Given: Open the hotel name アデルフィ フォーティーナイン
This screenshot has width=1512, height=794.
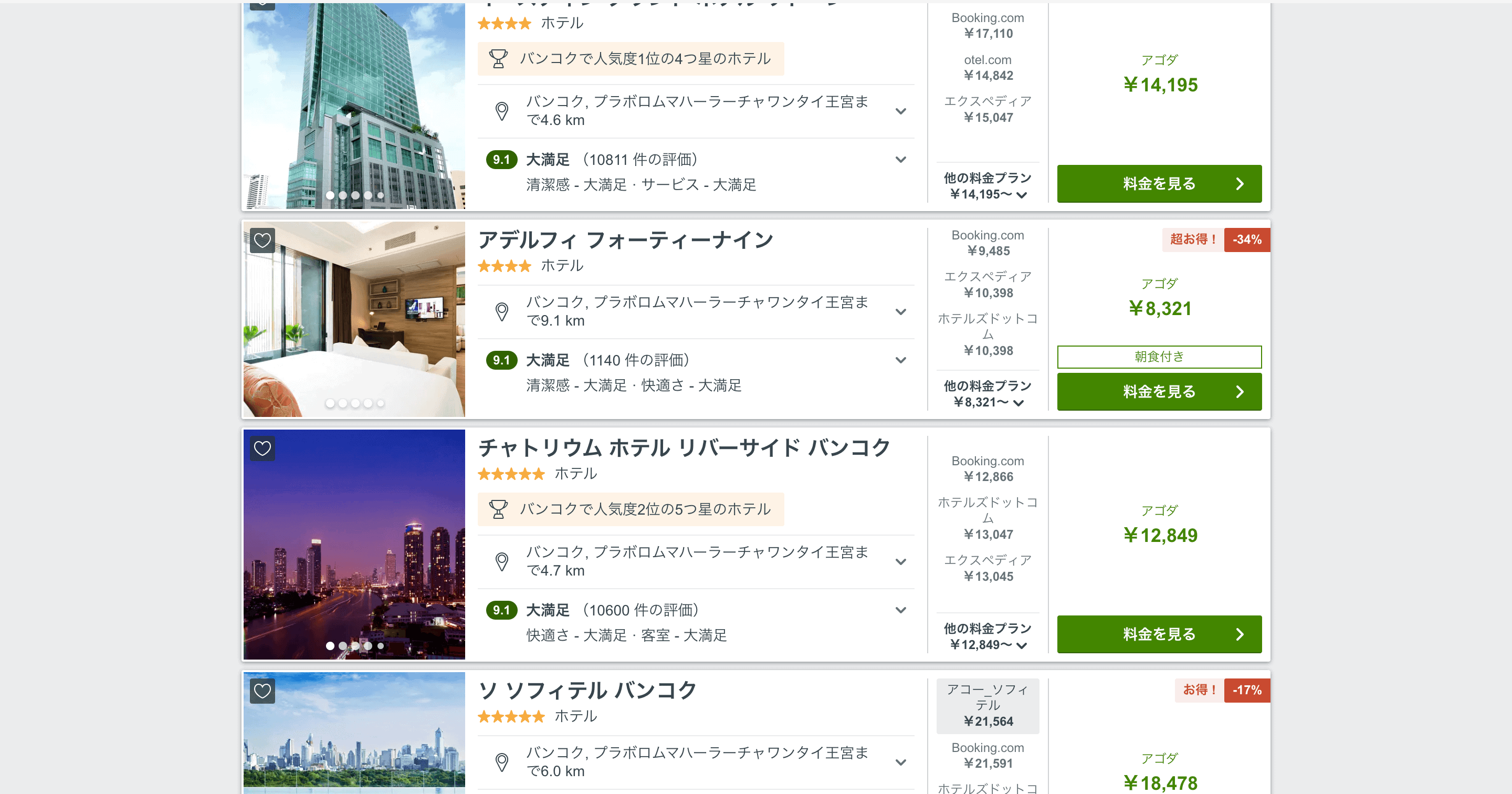Looking at the screenshot, I should pyautogui.click(x=626, y=239).
